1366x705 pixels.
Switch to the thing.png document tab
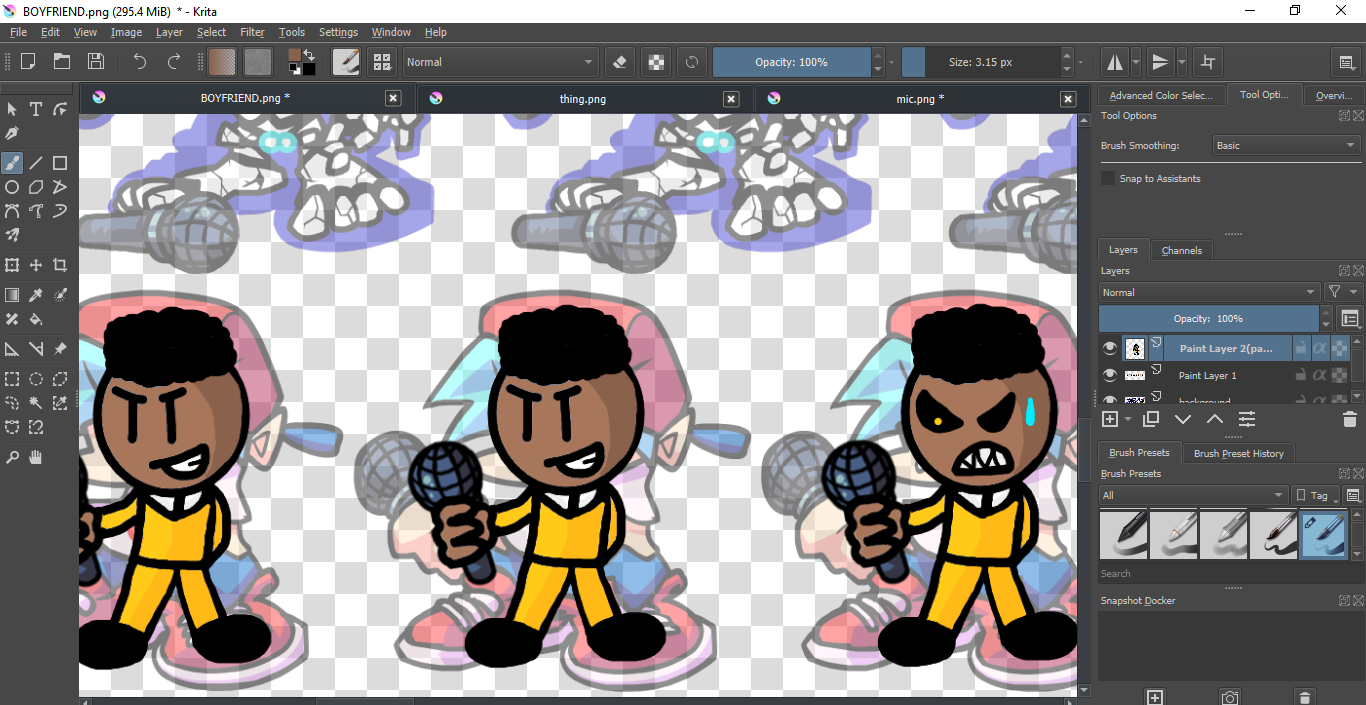pyautogui.click(x=582, y=99)
